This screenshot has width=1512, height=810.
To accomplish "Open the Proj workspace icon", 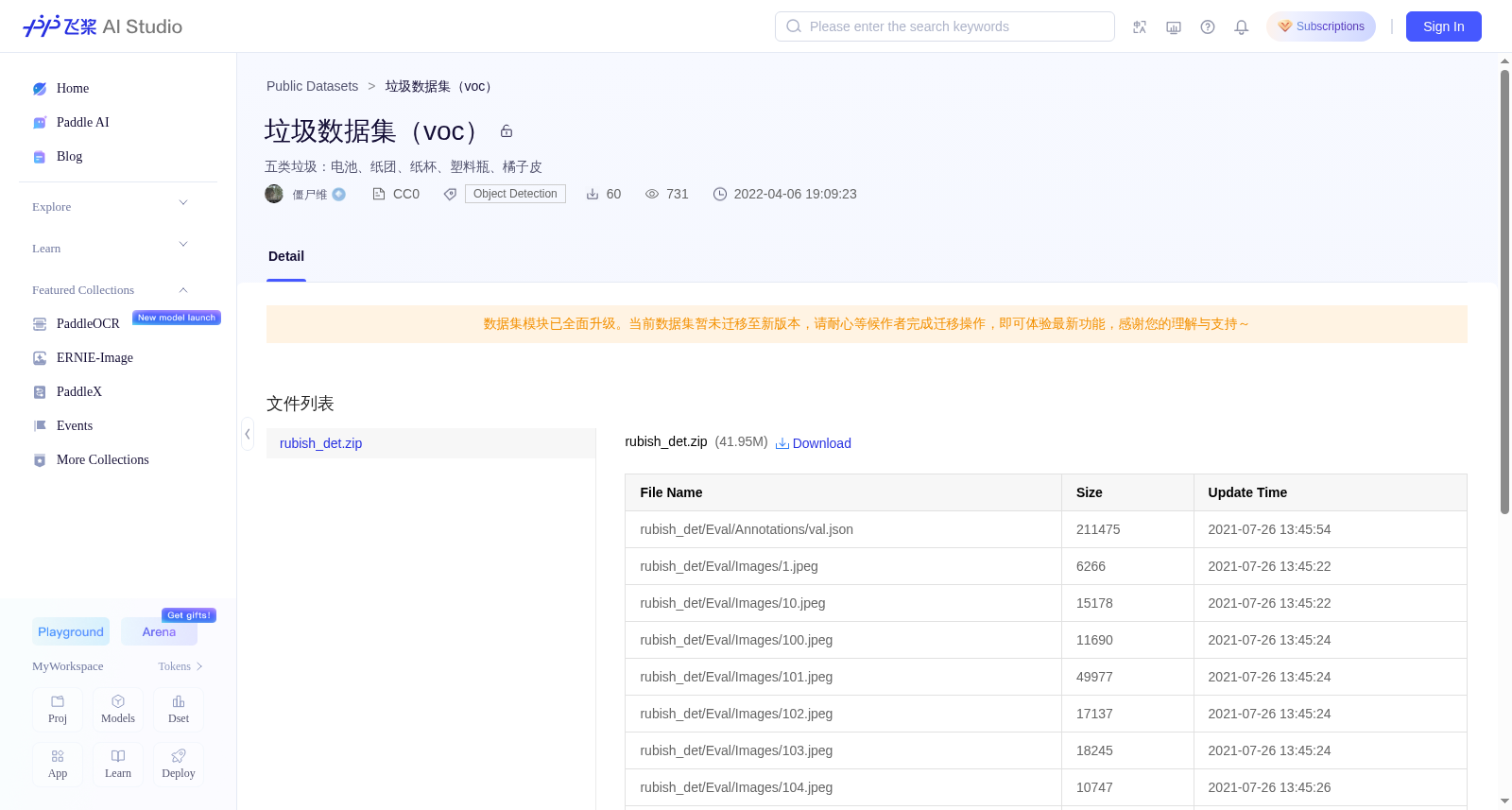I will [58, 710].
